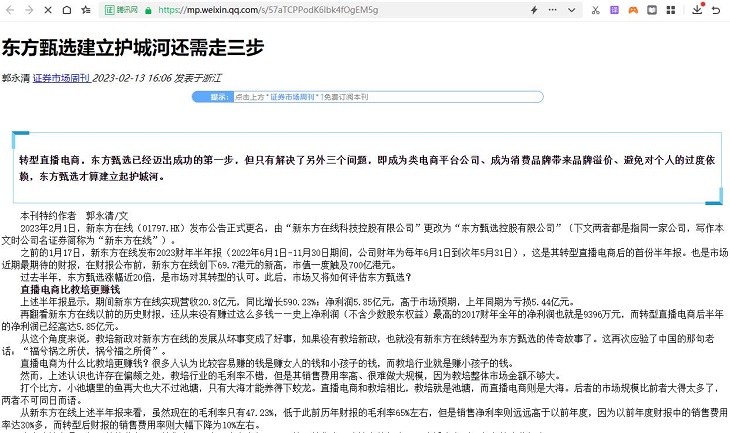Screen dimensions: 730x433
Task: Click the browser back arrow
Action: tap(8, 9)
